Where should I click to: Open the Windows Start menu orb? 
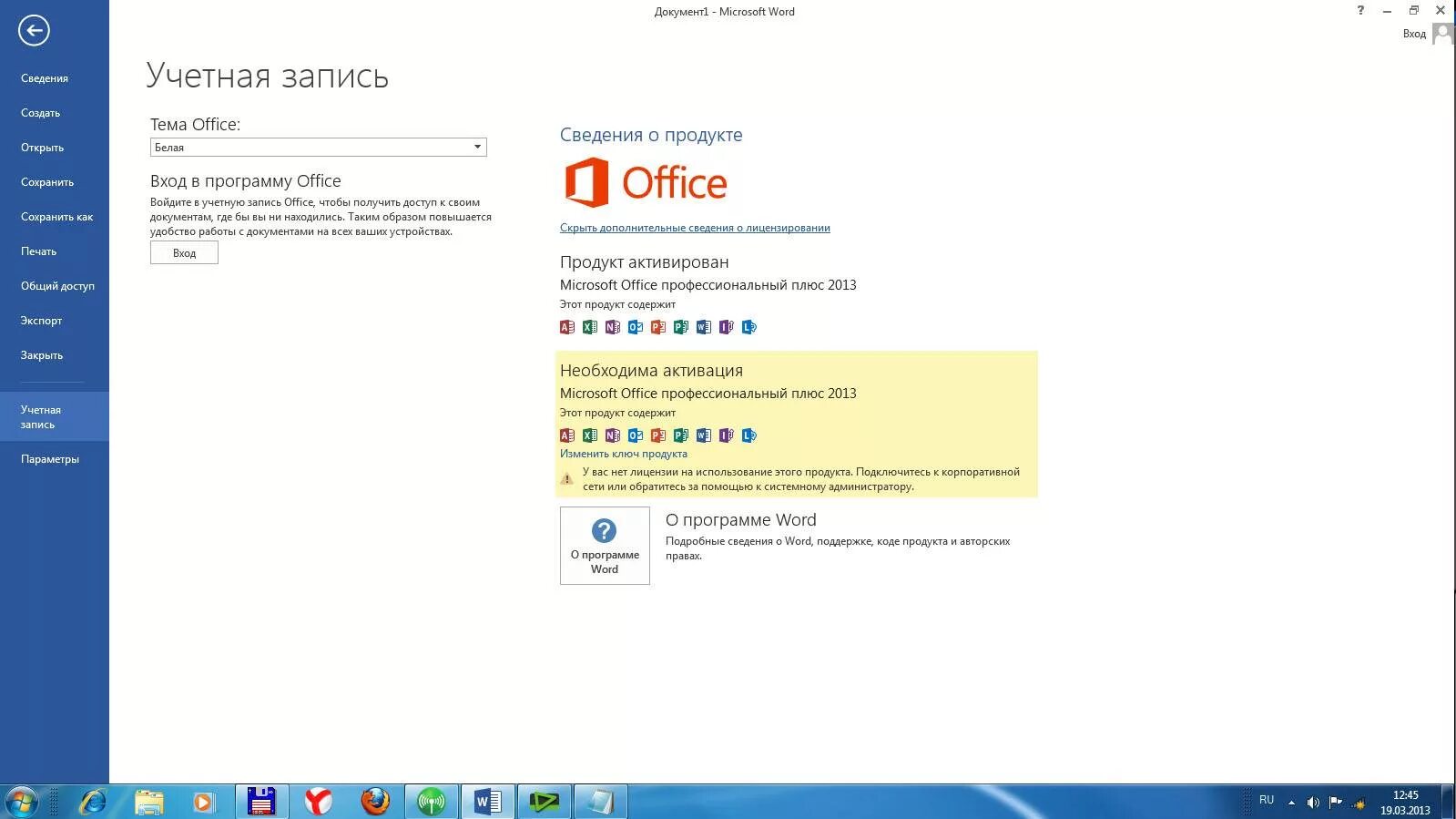[x=21, y=802]
